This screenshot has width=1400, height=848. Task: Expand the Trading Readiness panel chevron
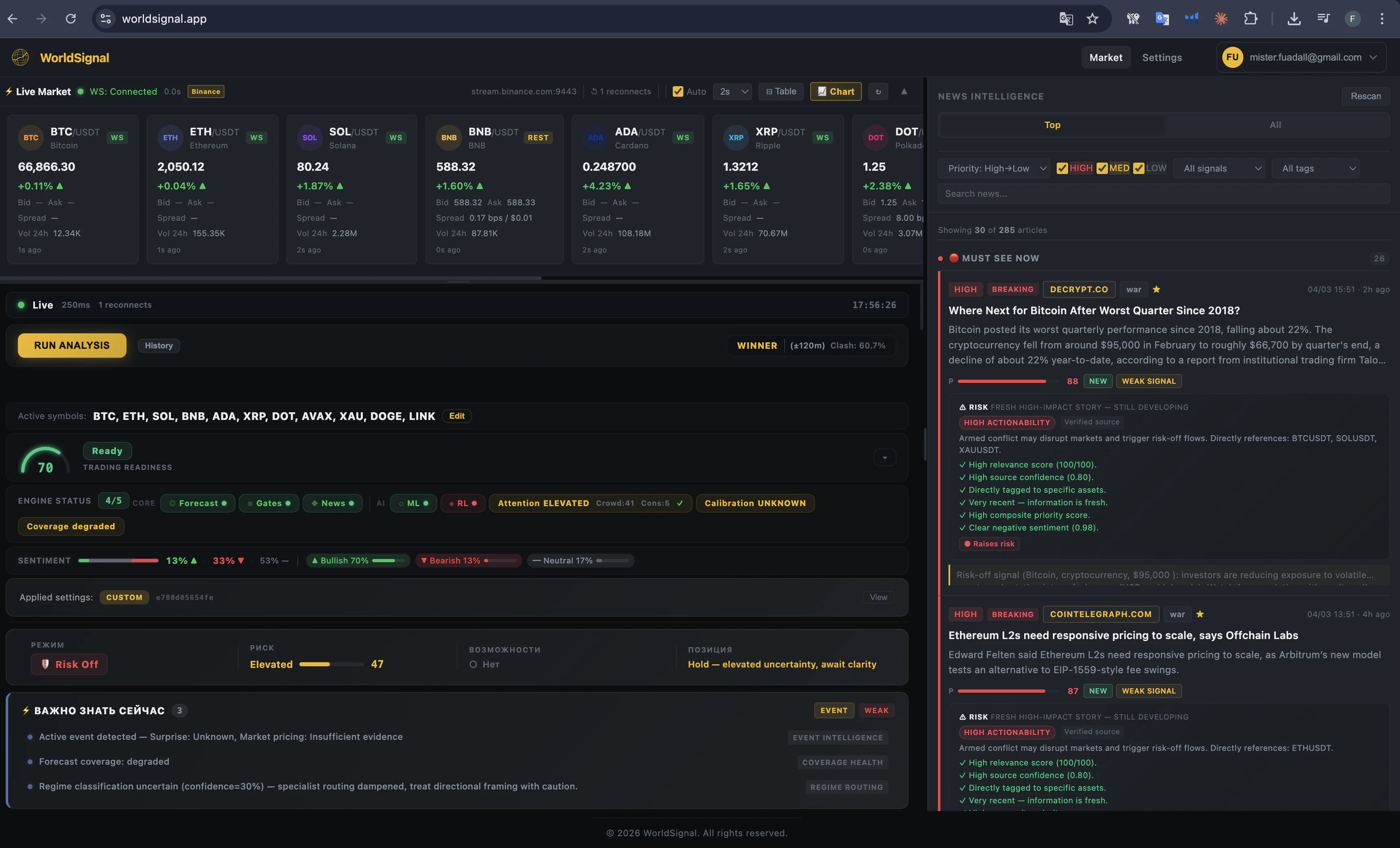(x=885, y=458)
